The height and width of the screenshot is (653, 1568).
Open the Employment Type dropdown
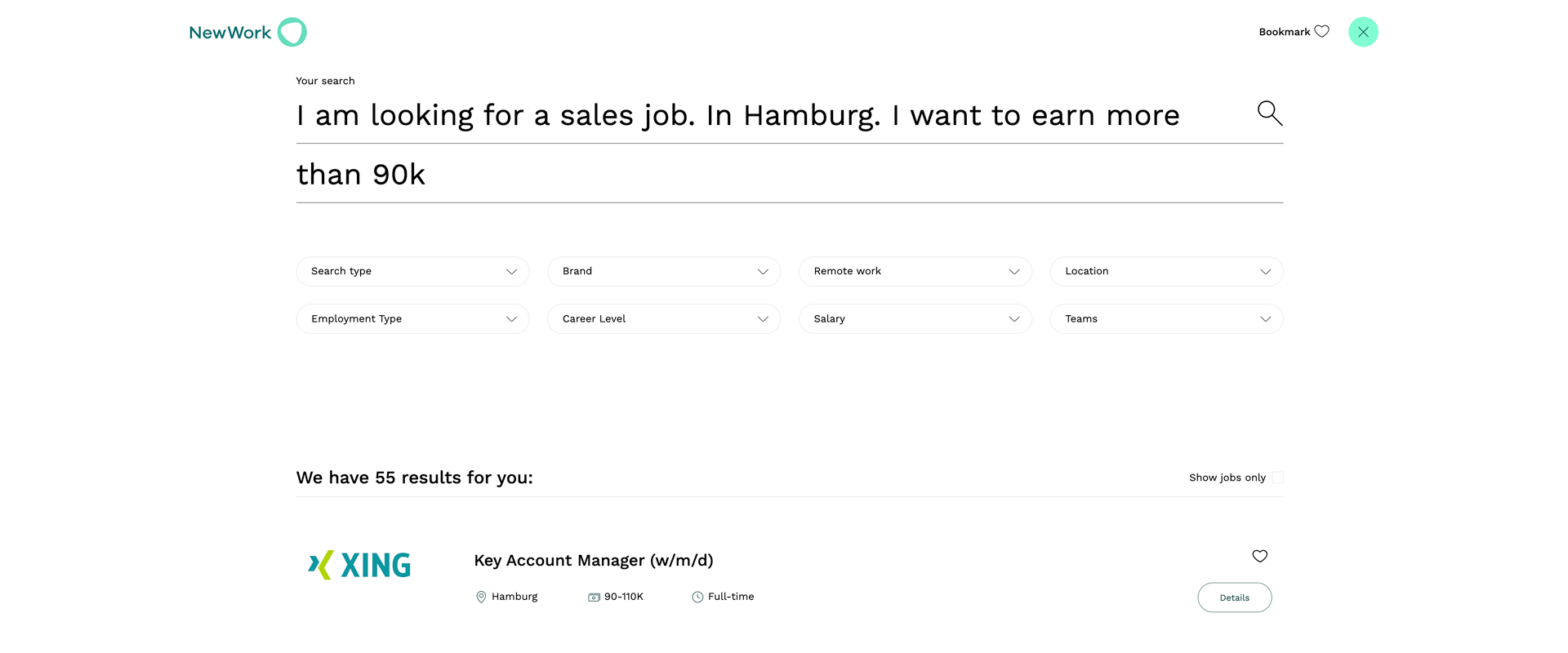tap(412, 319)
